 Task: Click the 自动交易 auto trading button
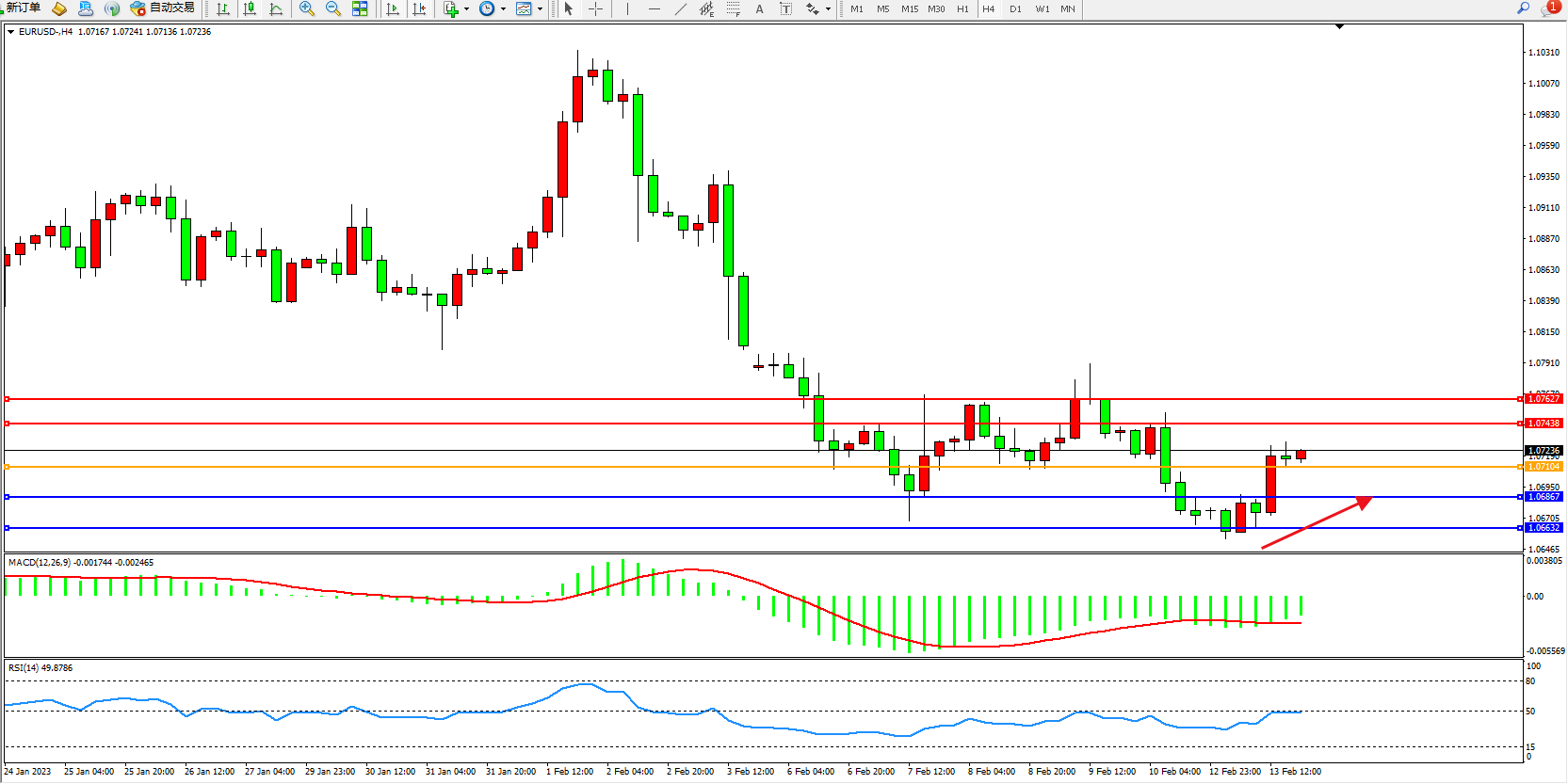pos(163,8)
